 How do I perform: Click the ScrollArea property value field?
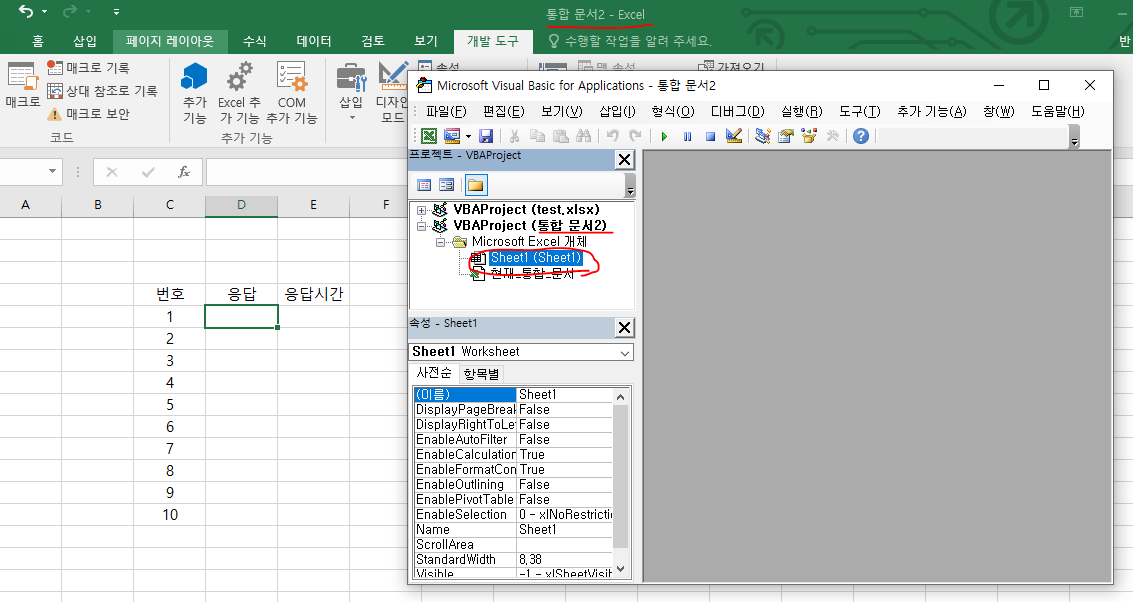[564, 544]
